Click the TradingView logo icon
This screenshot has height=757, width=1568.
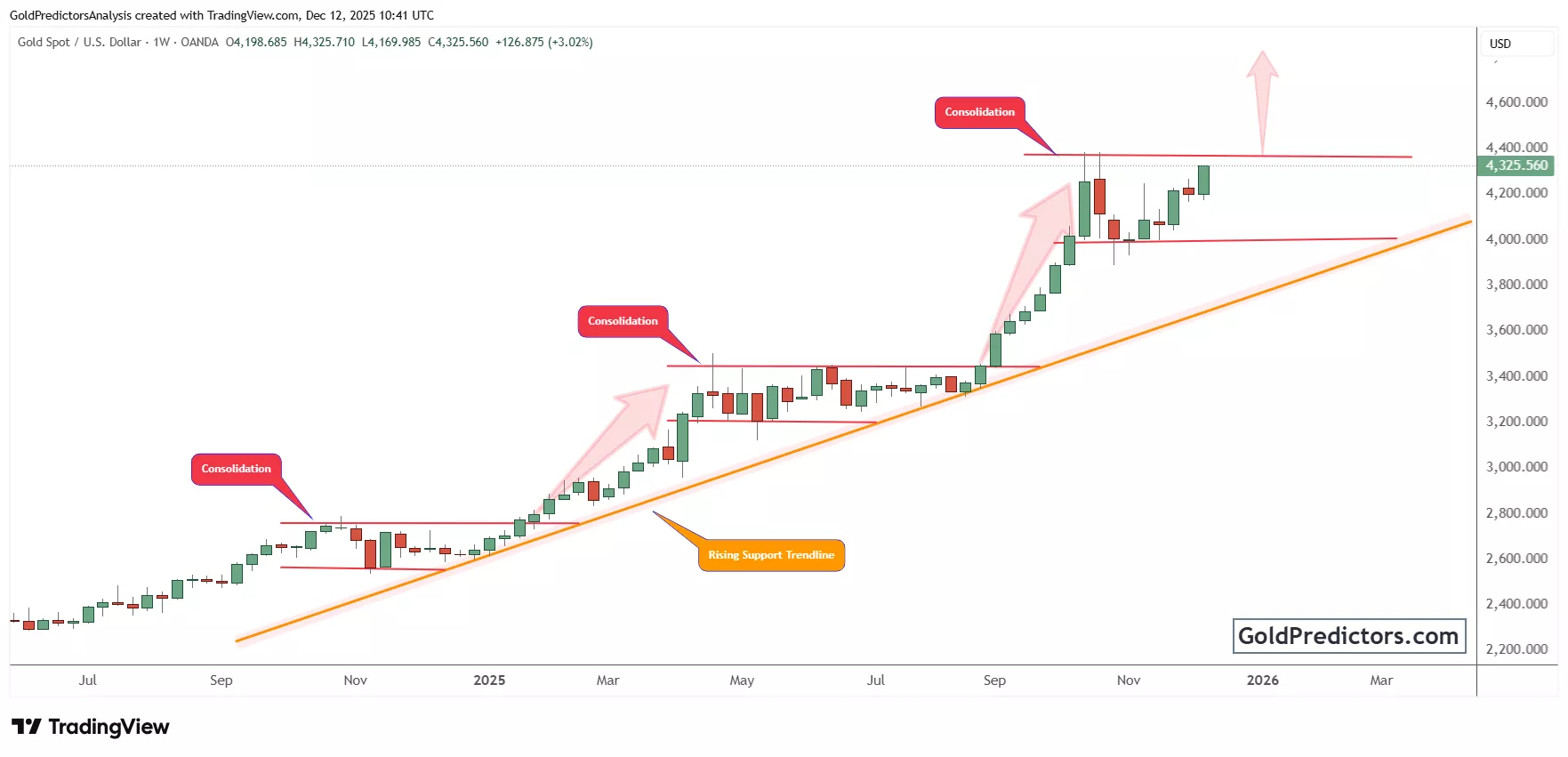click(x=27, y=727)
